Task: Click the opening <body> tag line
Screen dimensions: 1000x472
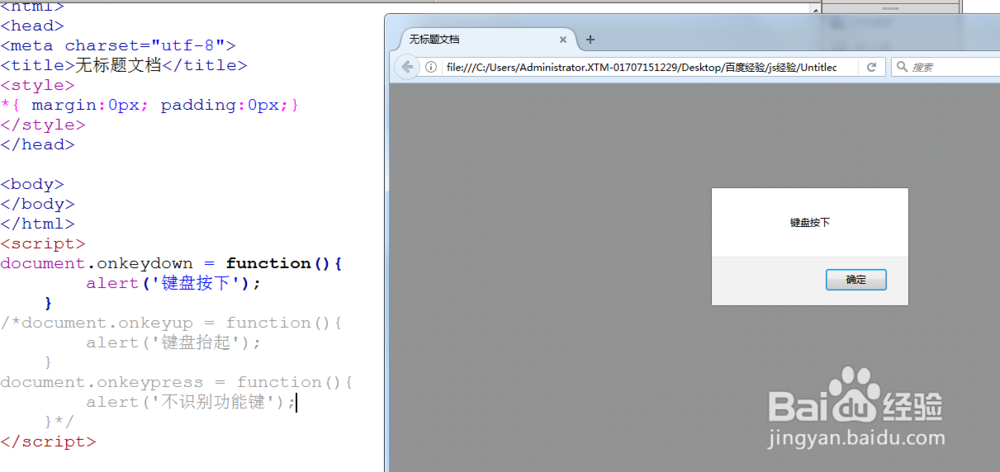Action: pos(33,184)
